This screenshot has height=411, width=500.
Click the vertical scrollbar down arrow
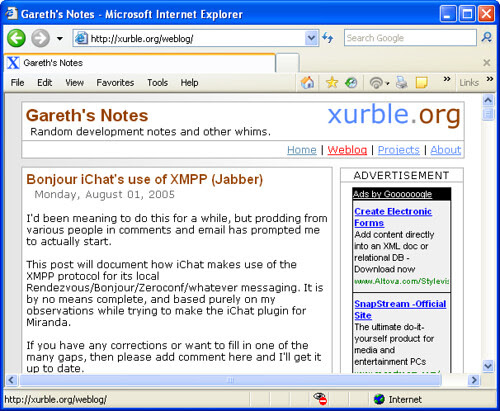pyautogui.click(x=488, y=366)
